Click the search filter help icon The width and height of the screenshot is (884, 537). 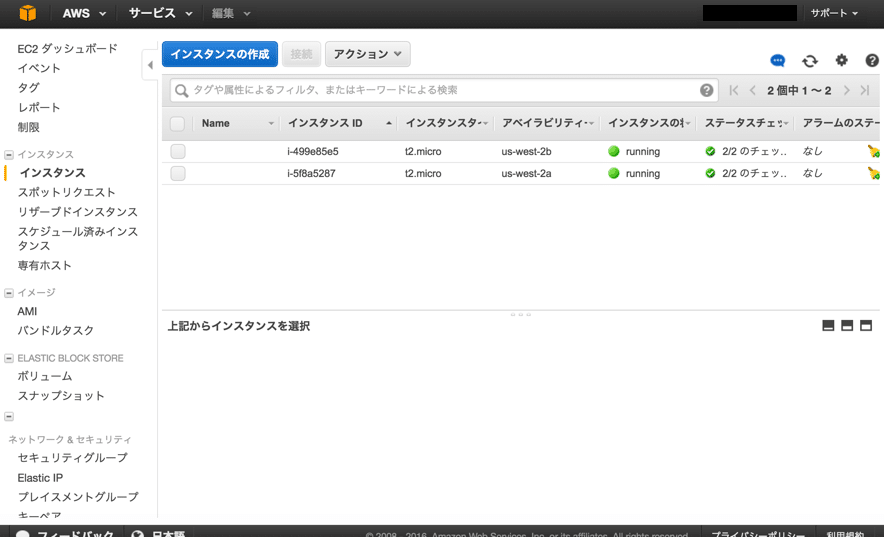706,90
